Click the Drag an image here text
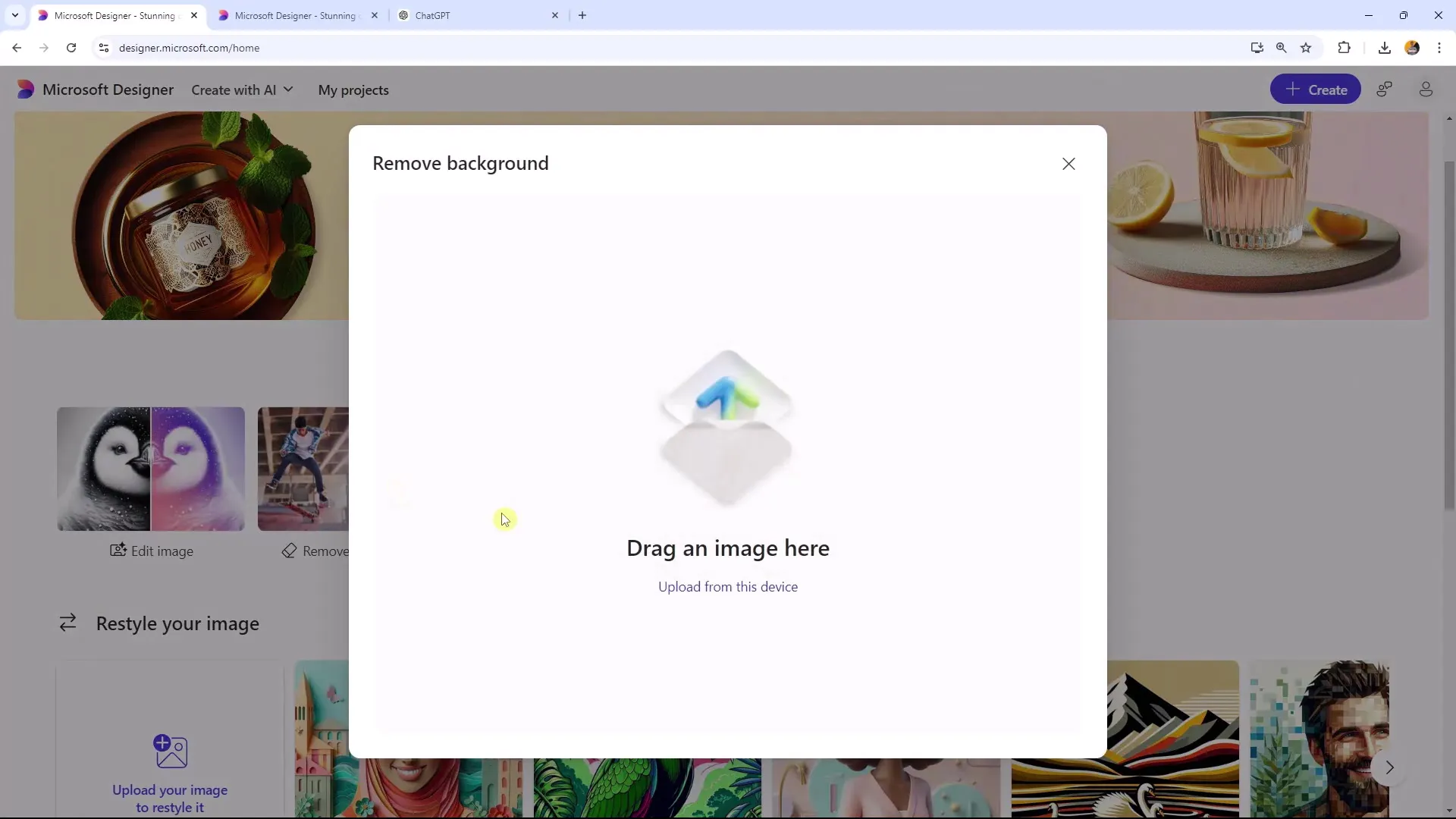1456x819 pixels. point(728,548)
